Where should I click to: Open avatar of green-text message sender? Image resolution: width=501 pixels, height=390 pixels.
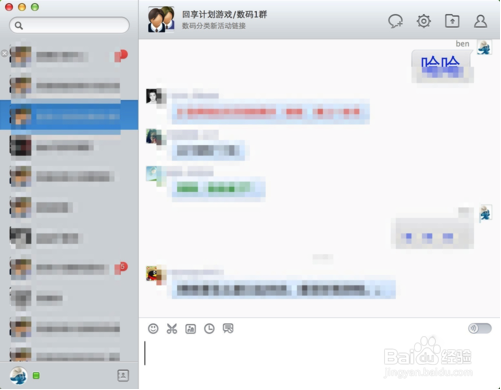pyautogui.click(x=154, y=173)
